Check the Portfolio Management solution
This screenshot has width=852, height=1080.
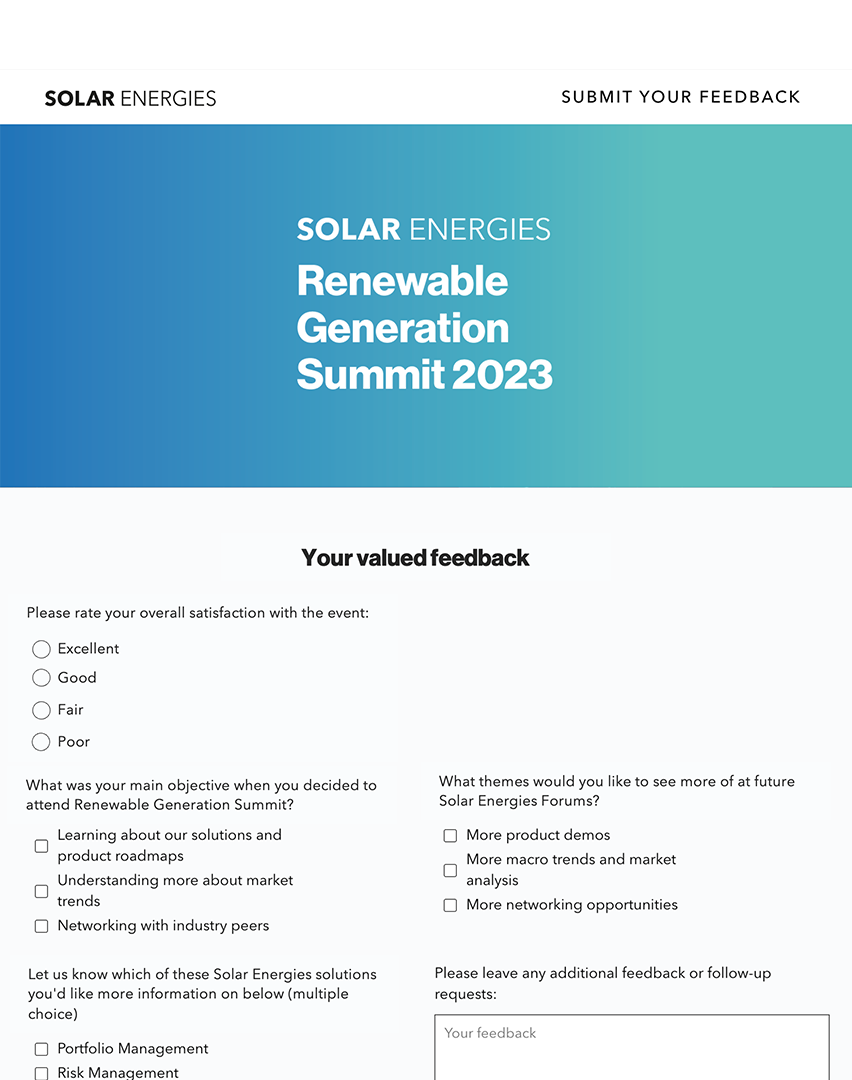click(42, 1049)
